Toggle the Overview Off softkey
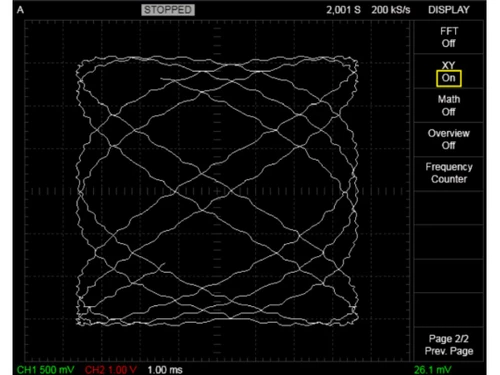Image resolution: width=500 pixels, height=375 pixels. click(x=449, y=139)
